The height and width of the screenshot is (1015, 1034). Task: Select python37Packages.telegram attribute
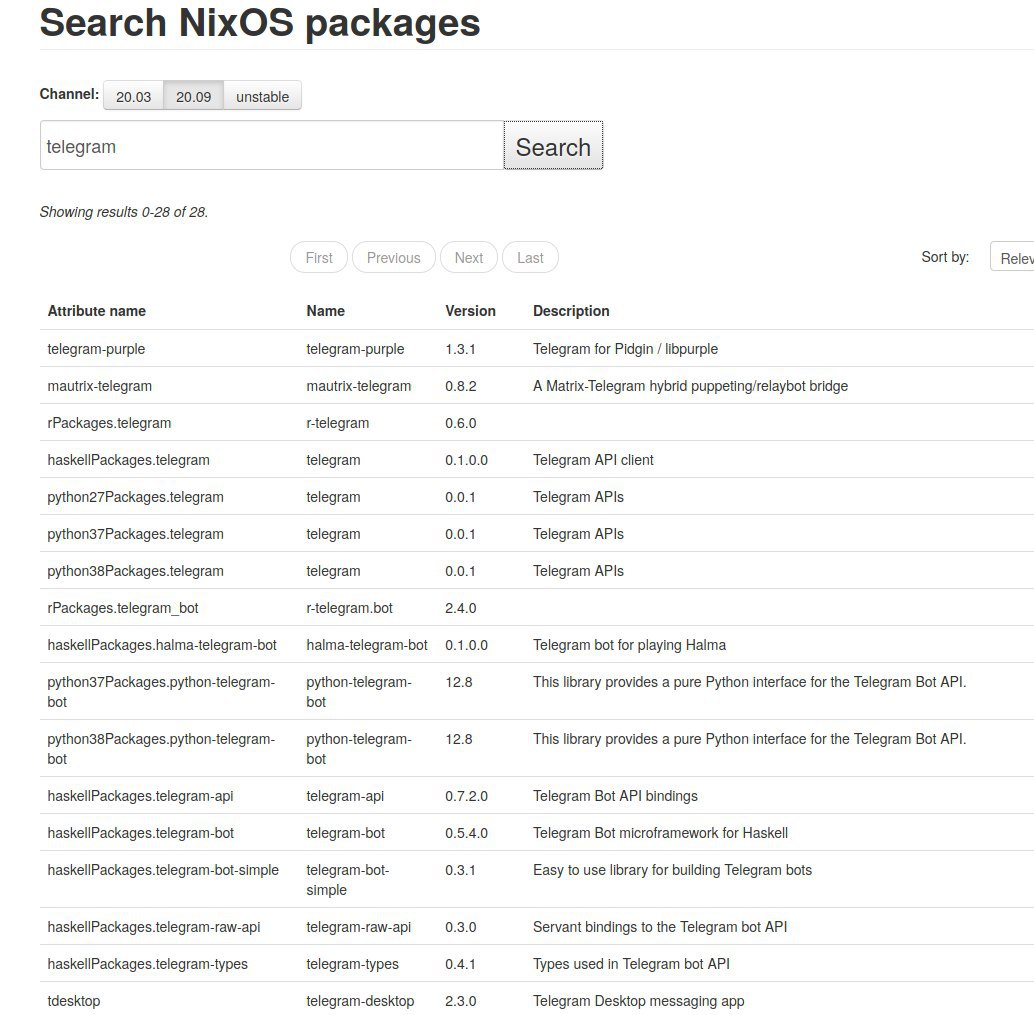coord(135,534)
